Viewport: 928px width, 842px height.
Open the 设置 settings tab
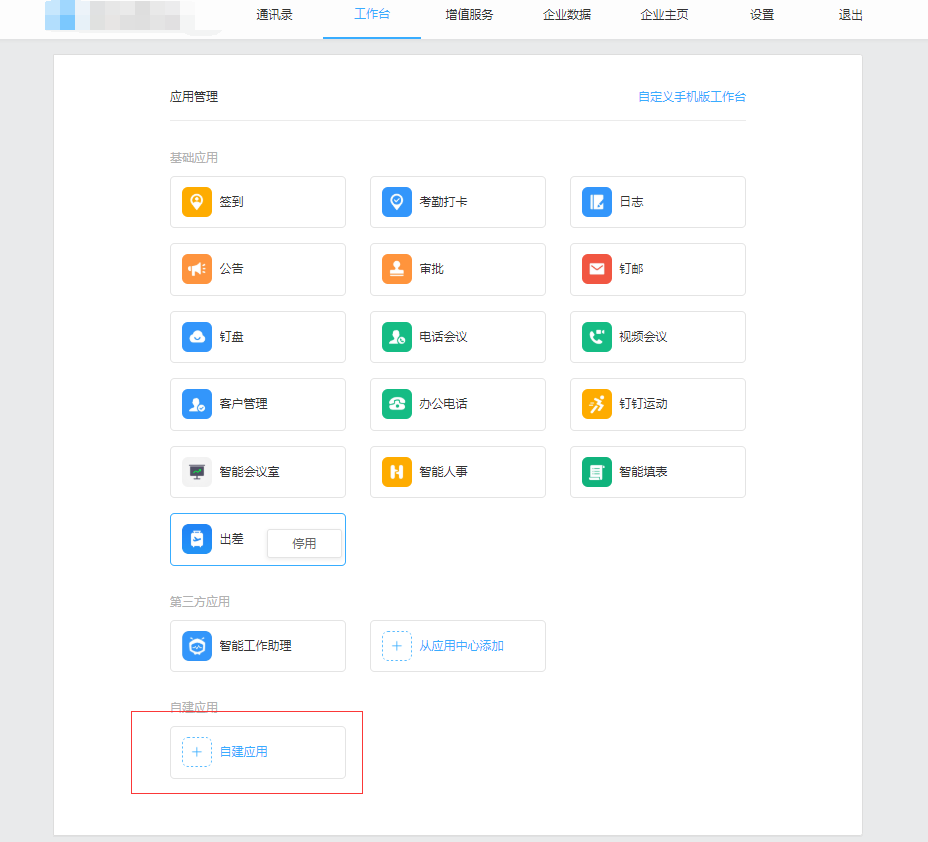762,15
